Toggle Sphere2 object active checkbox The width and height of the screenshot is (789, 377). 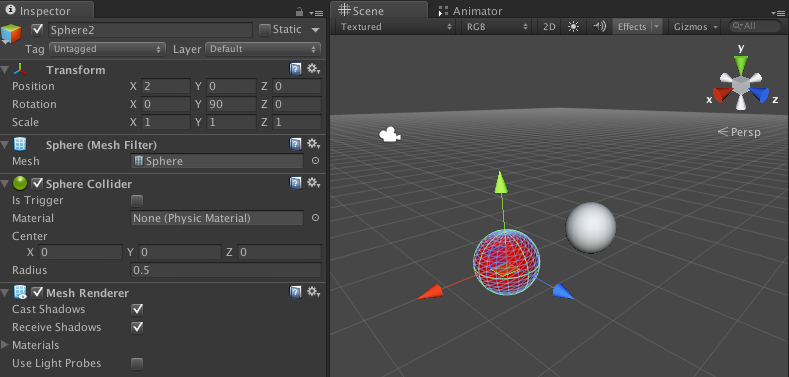pyautogui.click(x=37, y=30)
